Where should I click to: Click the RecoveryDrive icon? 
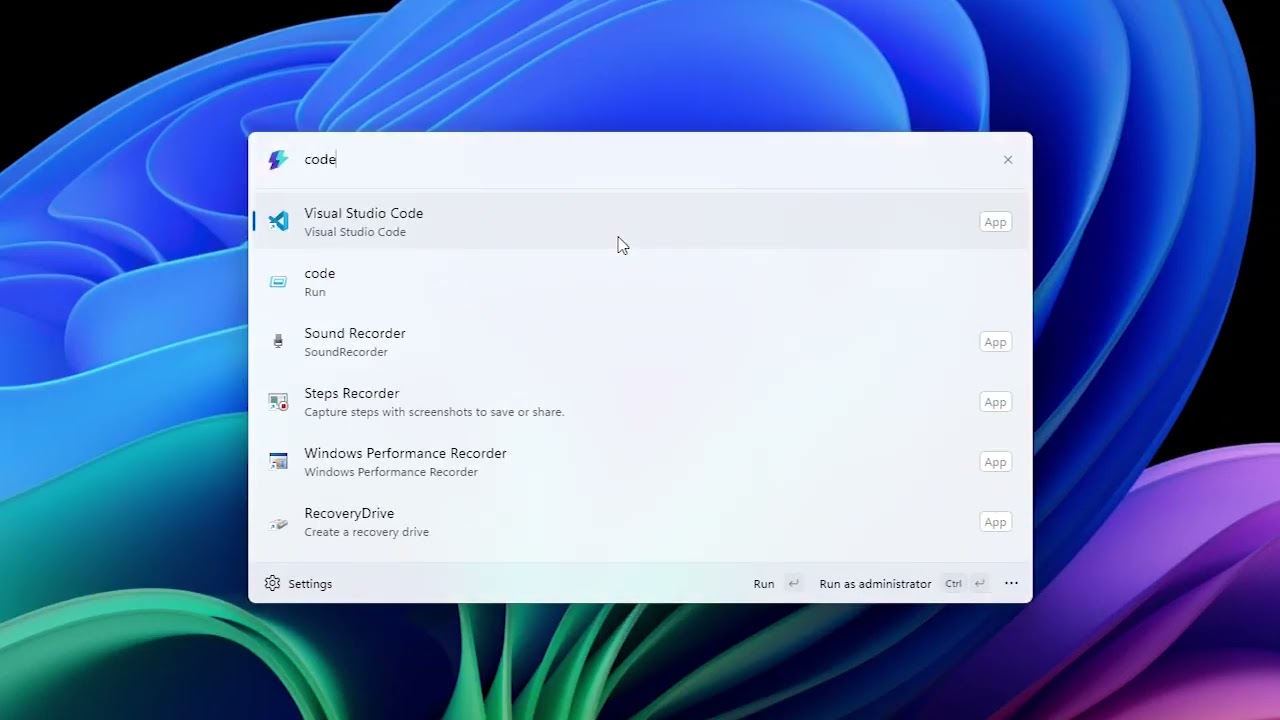point(278,523)
